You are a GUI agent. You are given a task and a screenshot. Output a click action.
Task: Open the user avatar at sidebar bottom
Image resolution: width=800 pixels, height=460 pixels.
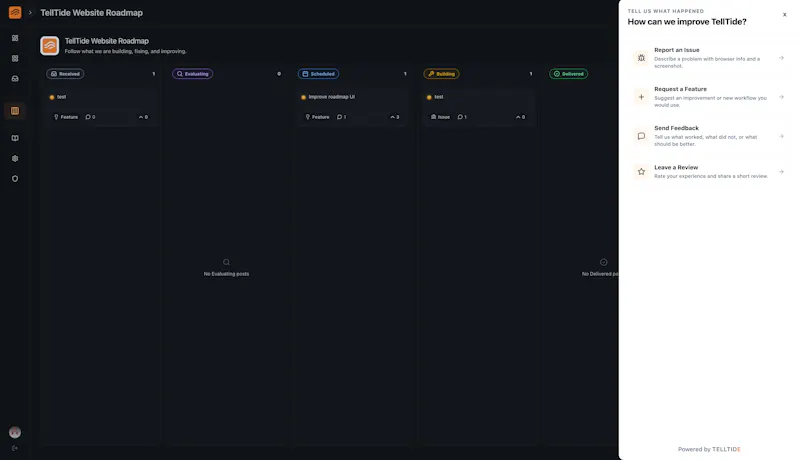click(x=15, y=432)
